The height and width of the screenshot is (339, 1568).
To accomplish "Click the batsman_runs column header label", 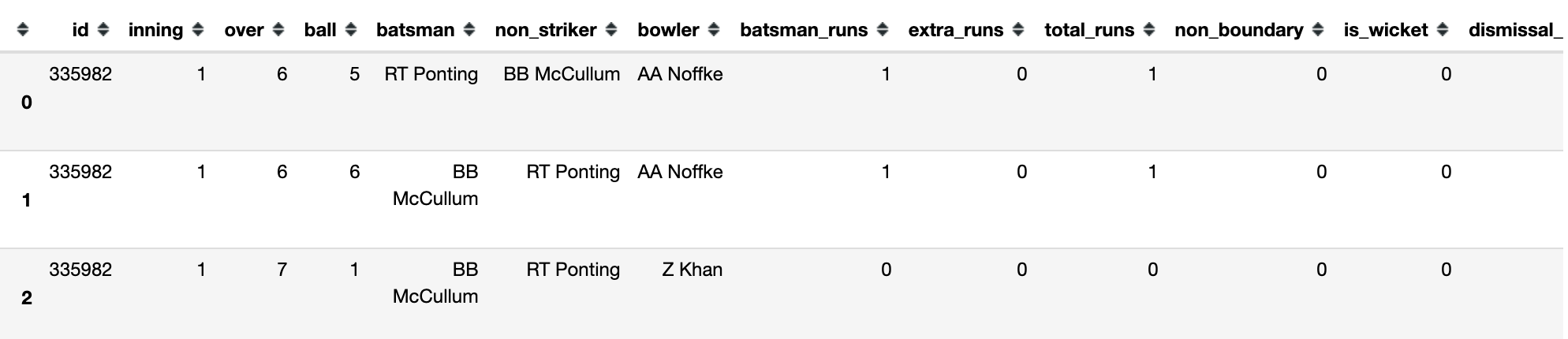I will (803, 30).
